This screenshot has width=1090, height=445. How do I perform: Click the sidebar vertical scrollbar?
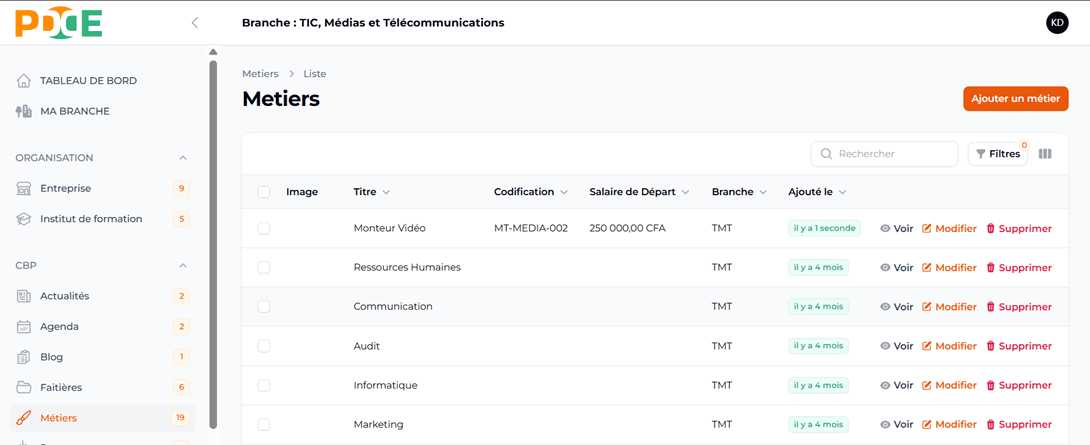pyautogui.click(x=213, y=240)
